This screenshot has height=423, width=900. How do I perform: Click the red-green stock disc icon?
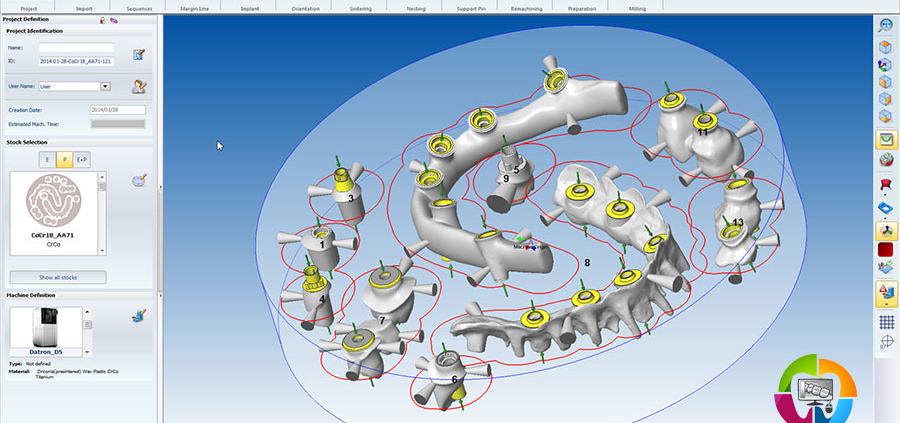pyautogui.click(x=886, y=160)
